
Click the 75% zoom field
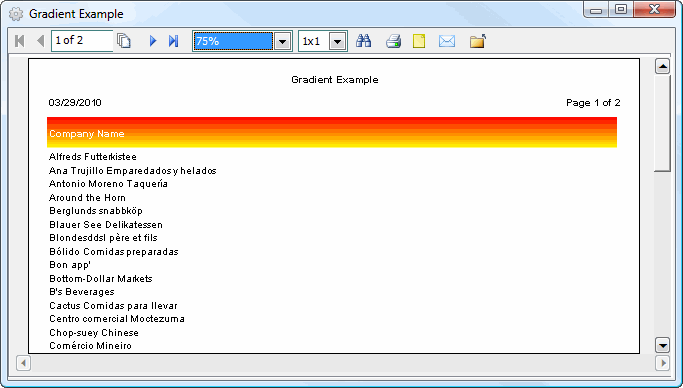[x=233, y=41]
